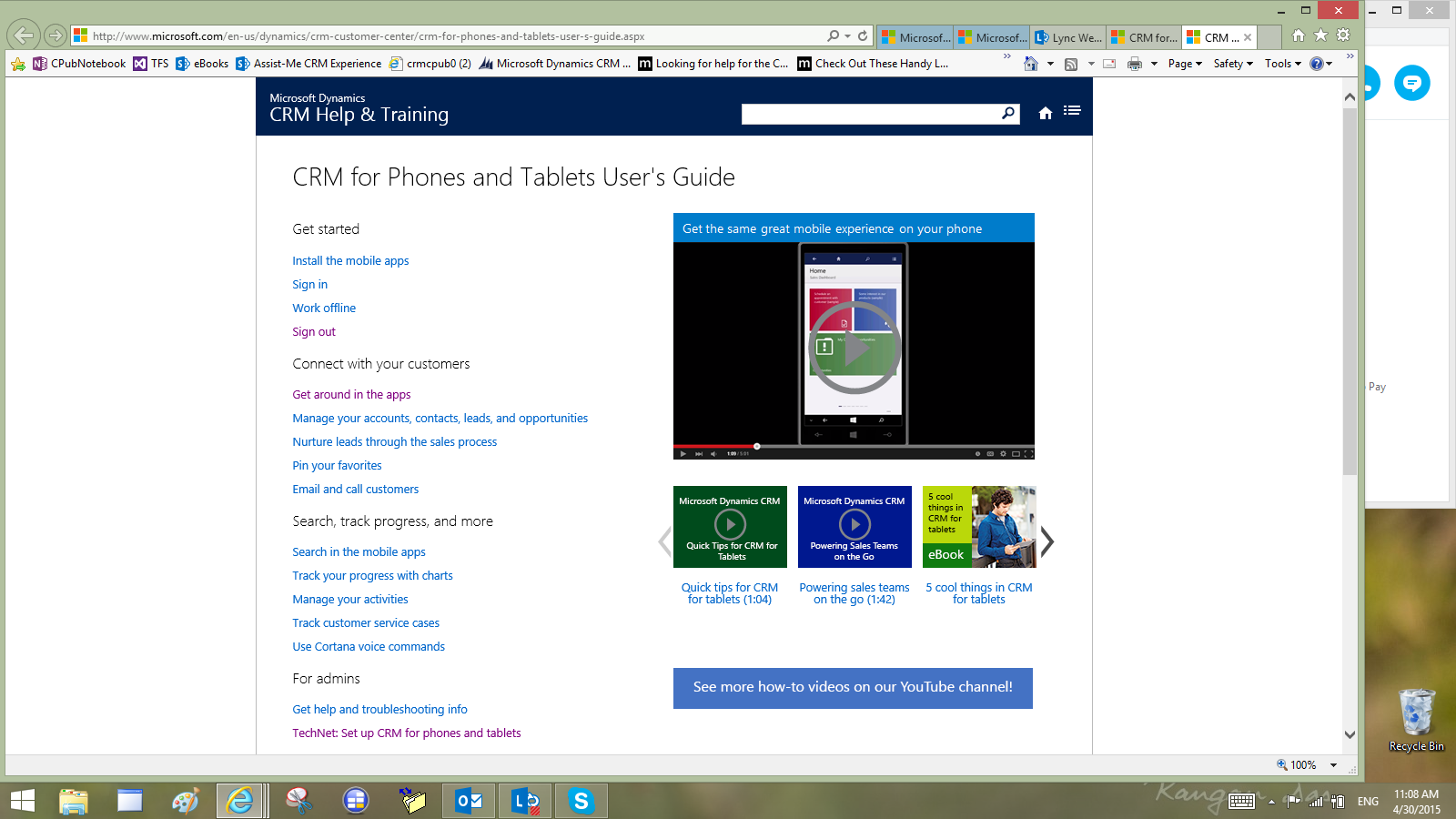The width and height of the screenshot is (1456, 819).
Task: Open the site list icon beside the home icon
Action: [x=1072, y=110]
